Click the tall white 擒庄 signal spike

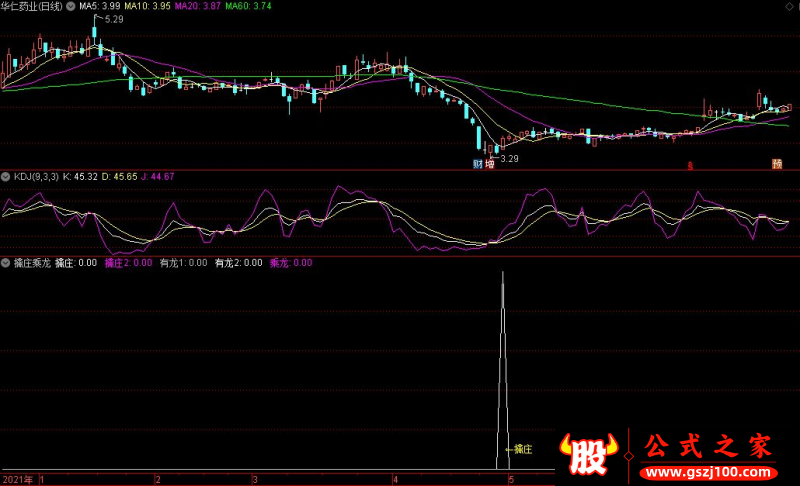point(503,370)
